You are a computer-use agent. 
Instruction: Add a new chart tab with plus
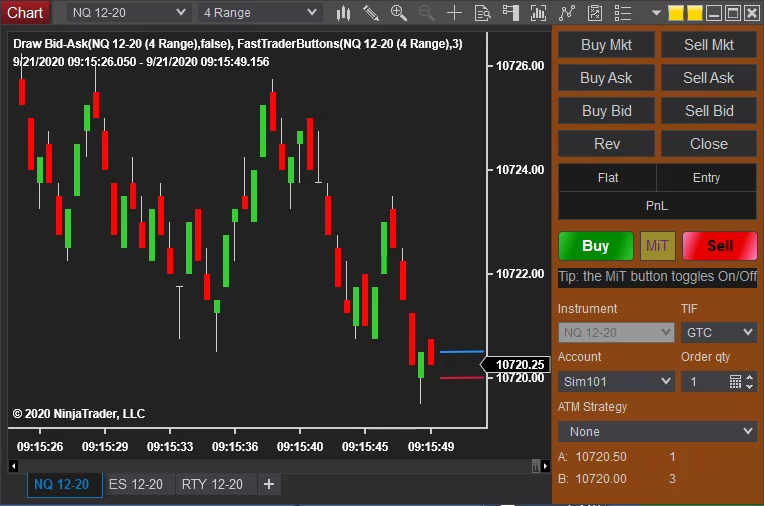point(268,484)
